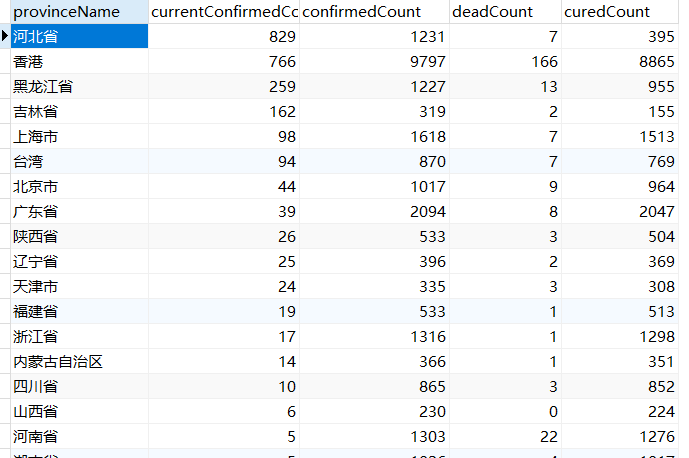This screenshot has height=458, width=689.
Task: Click current confirmed value 98
Action: 224,136
